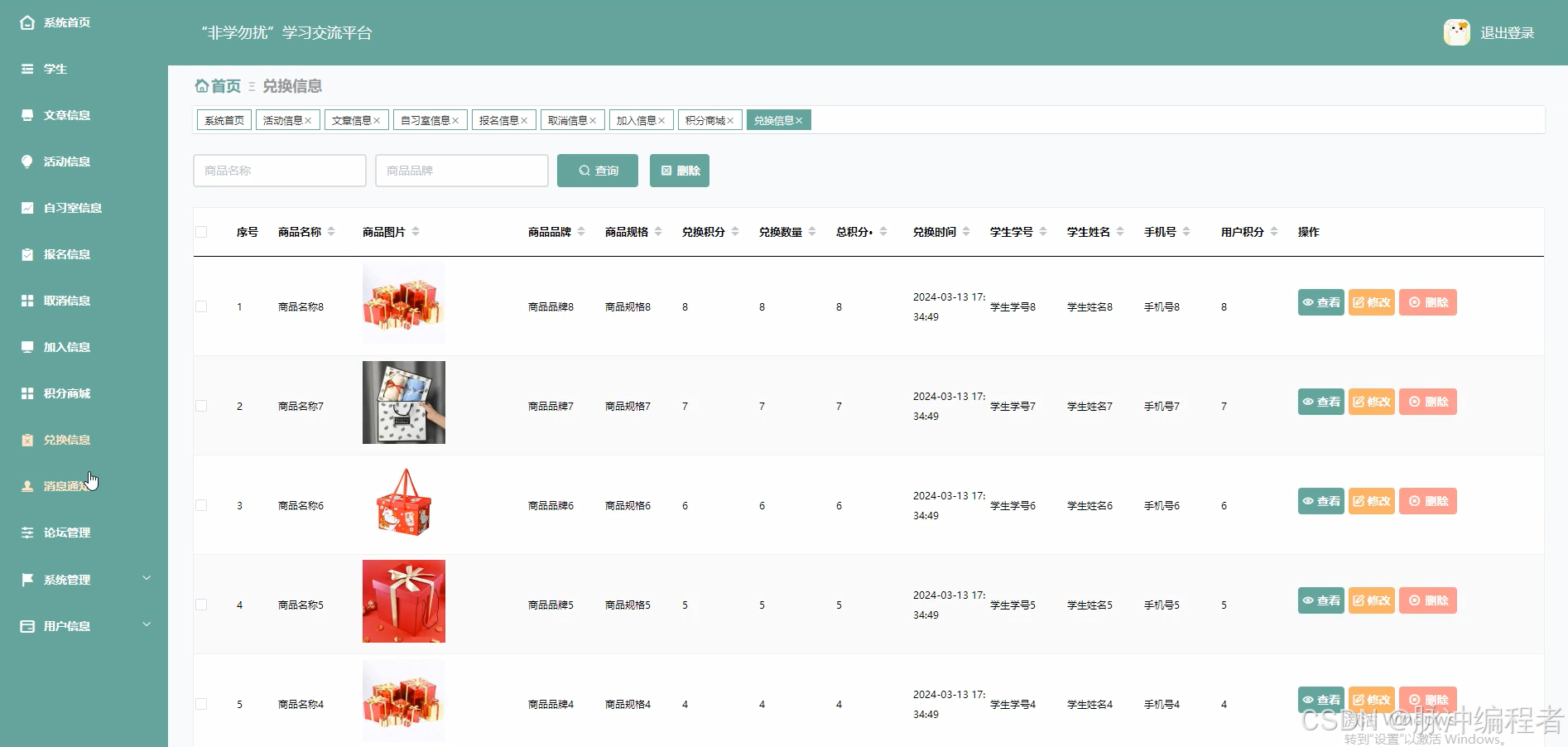Sort by 兑换时间 column arrows
Screen dimensions: 1568x747
[966, 232]
